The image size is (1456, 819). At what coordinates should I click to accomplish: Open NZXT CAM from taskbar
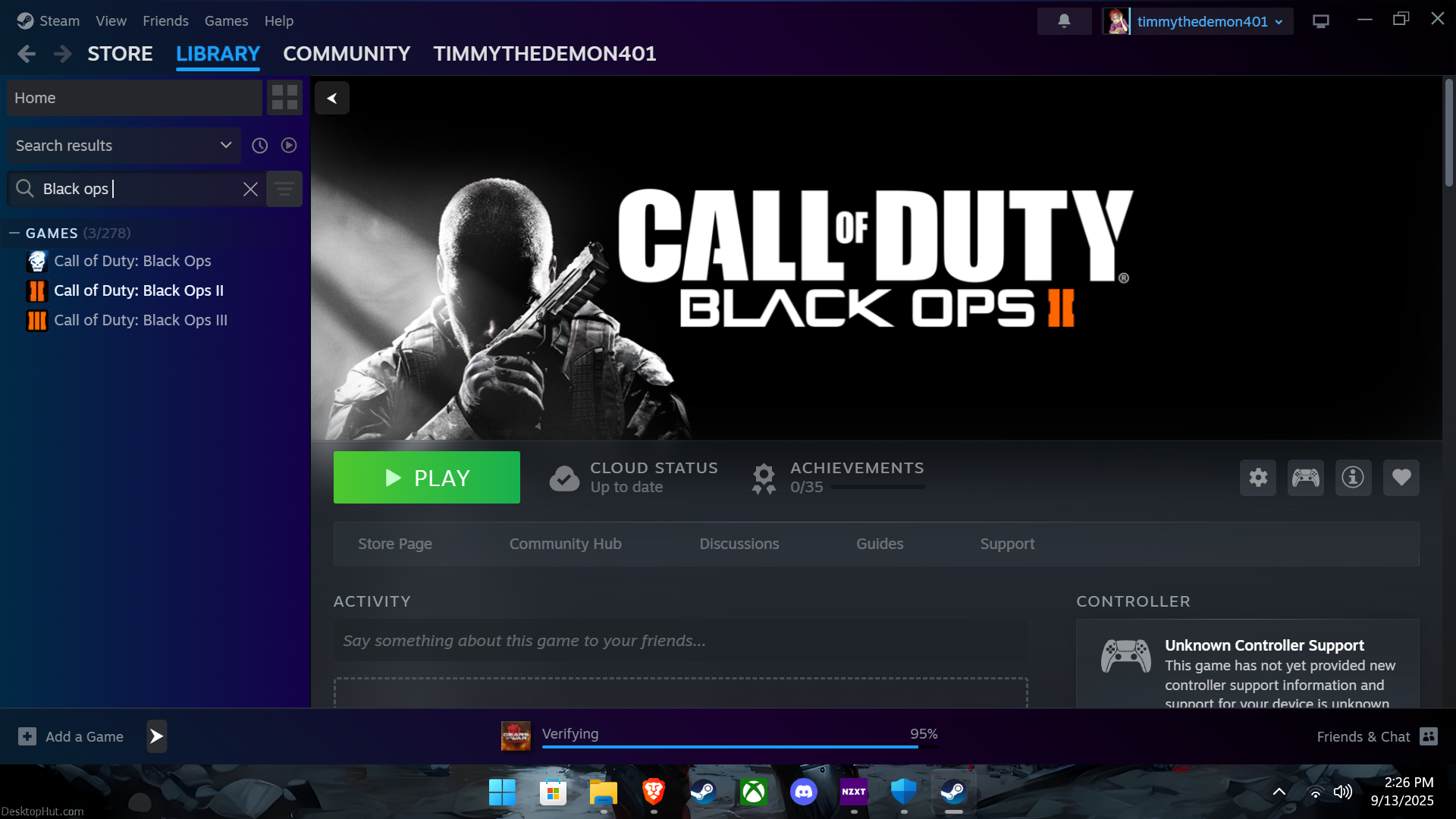pyautogui.click(x=854, y=792)
